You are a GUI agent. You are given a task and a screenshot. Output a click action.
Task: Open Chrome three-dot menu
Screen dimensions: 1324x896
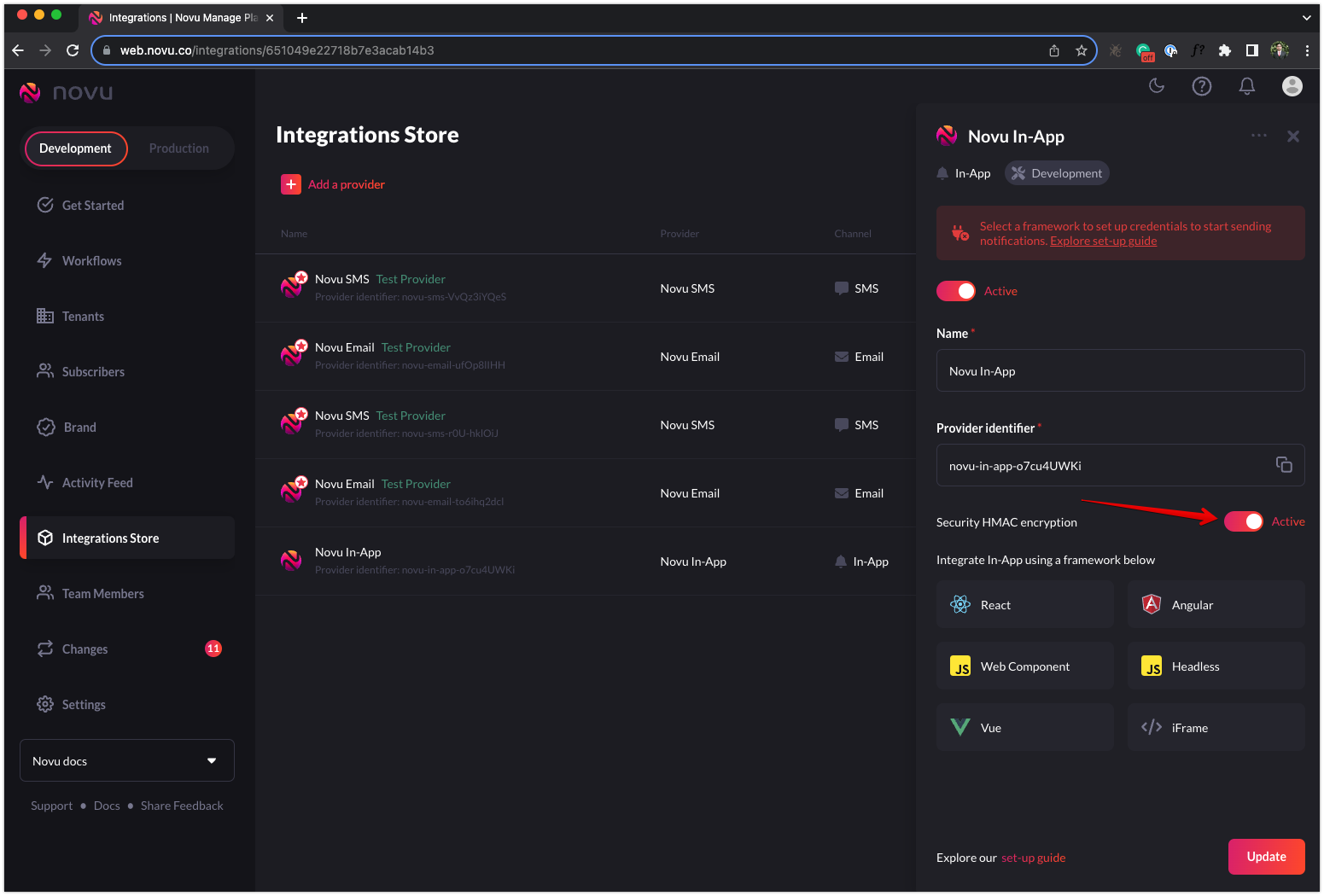pyautogui.click(x=1307, y=50)
